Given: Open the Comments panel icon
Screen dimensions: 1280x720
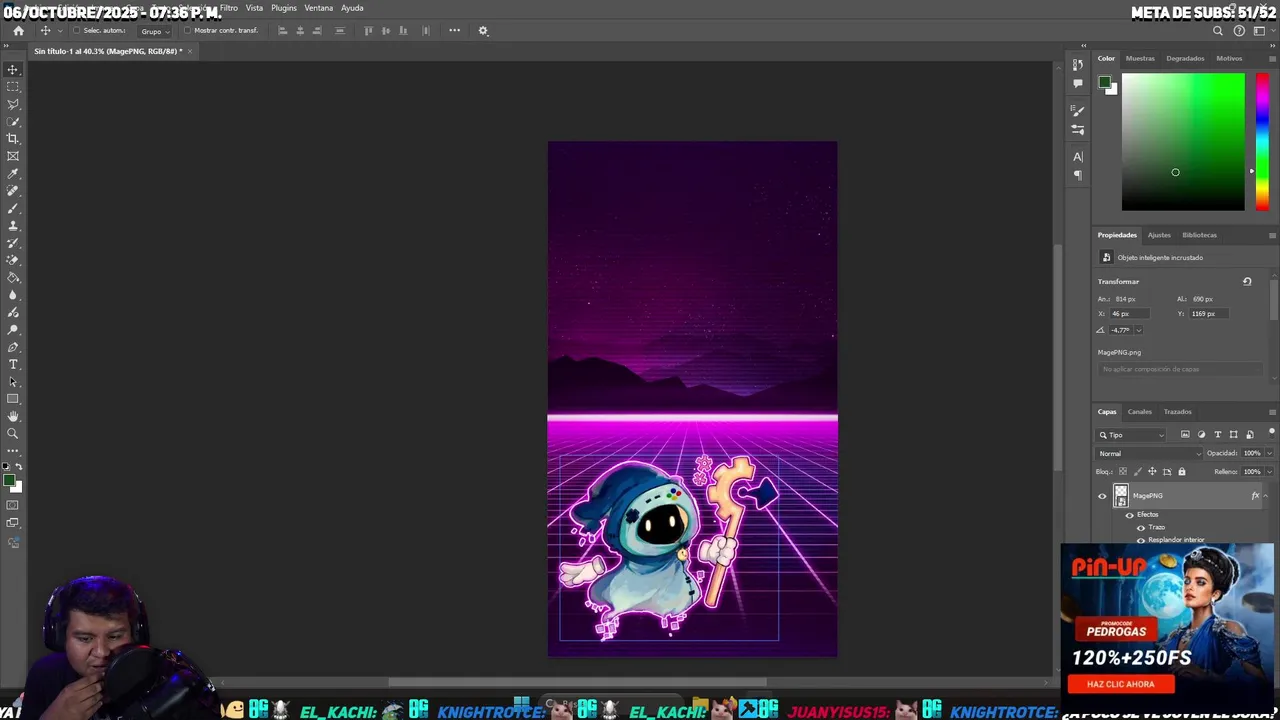Looking at the screenshot, I should (x=1077, y=83).
